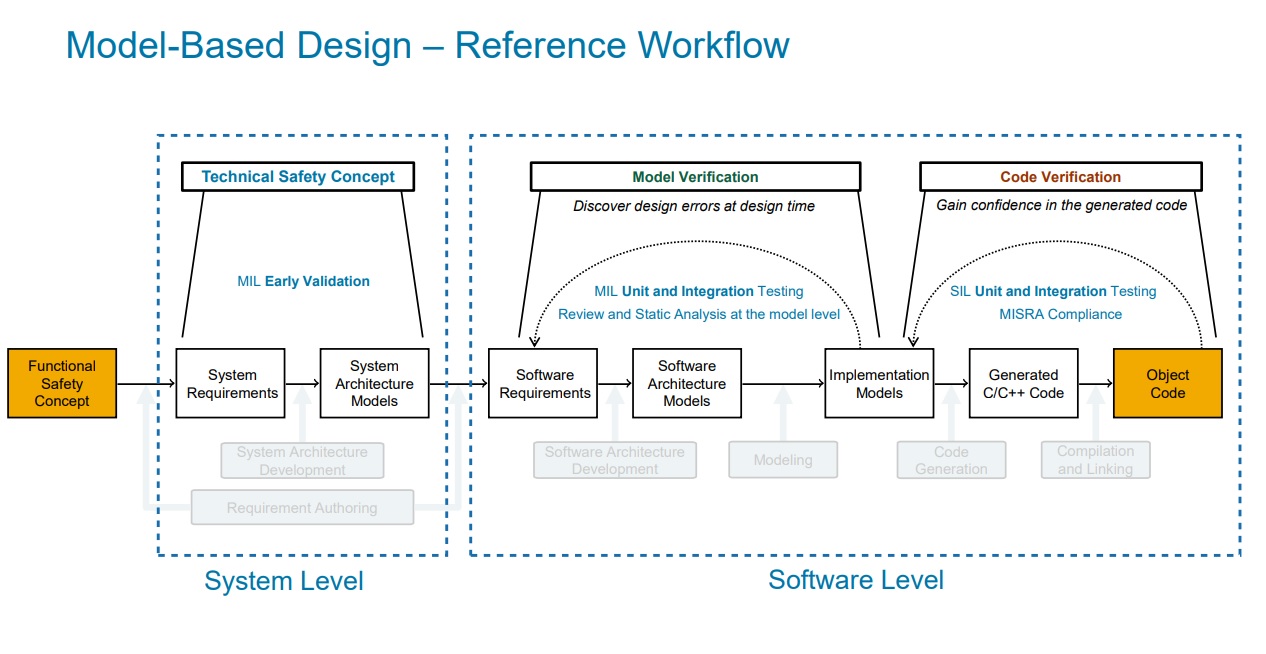This screenshot has width=1266, height=654.
Task: Click the System Level label
Action: [x=284, y=581]
